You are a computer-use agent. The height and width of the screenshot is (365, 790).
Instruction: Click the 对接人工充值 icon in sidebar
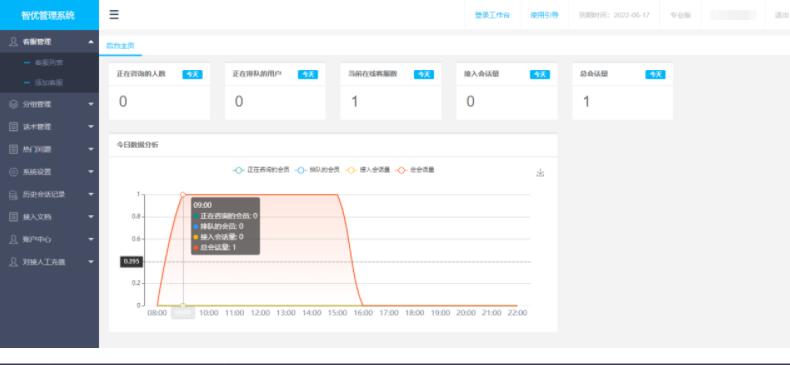[14, 262]
